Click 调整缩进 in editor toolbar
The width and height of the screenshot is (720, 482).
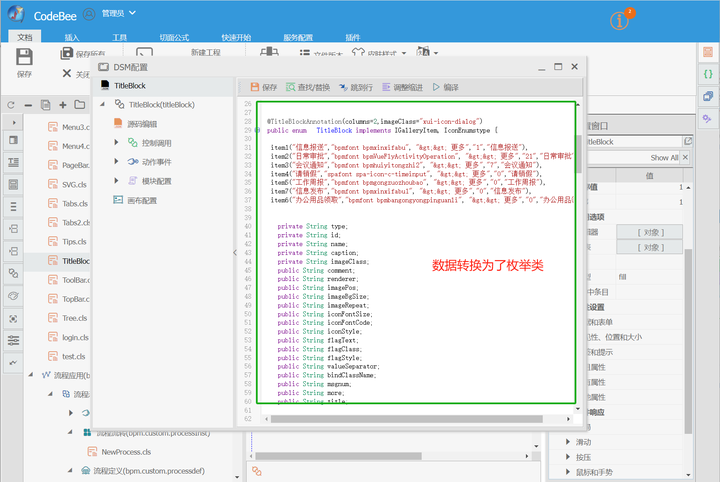click(403, 87)
